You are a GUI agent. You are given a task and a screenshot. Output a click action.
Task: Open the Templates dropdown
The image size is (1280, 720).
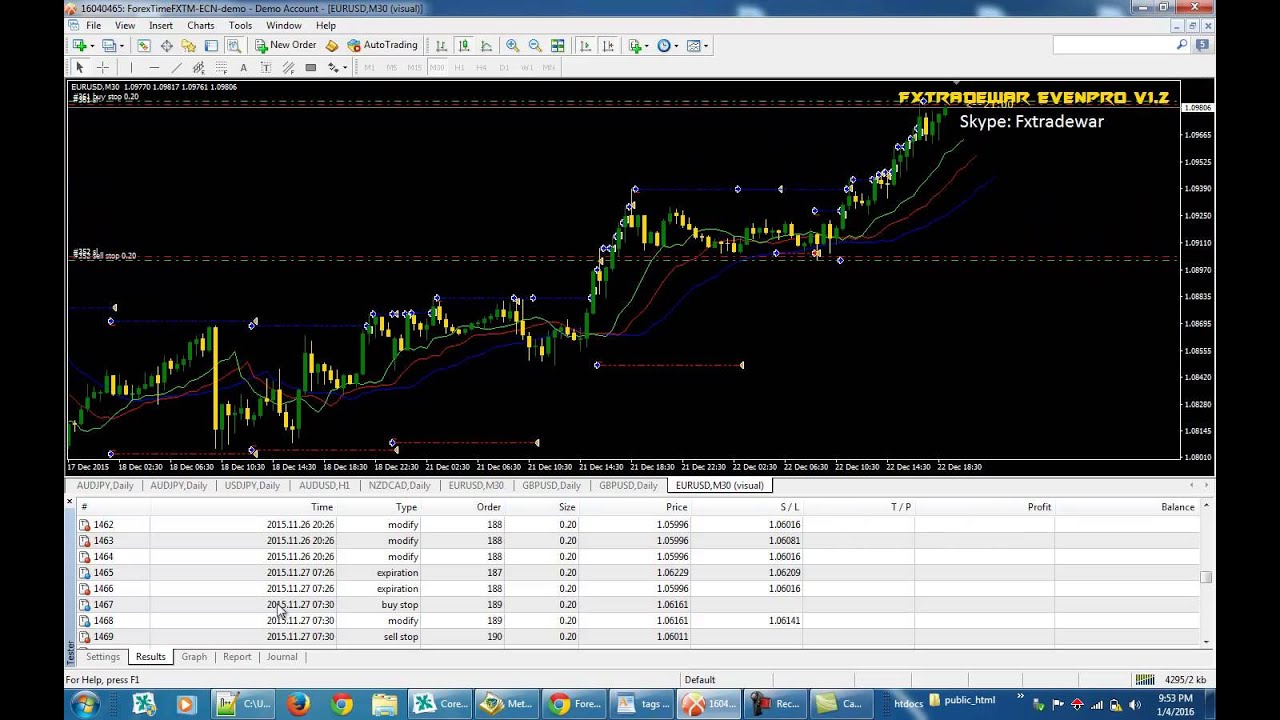click(697, 45)
